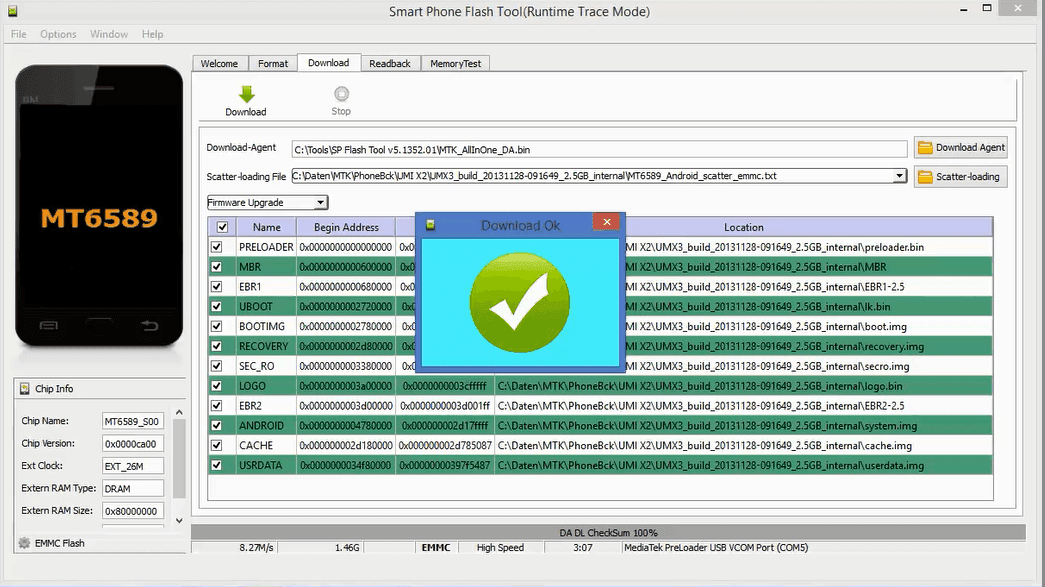Click the Name column header
1045x587 pixels.
pyautogui.click(x=267, y=227)
